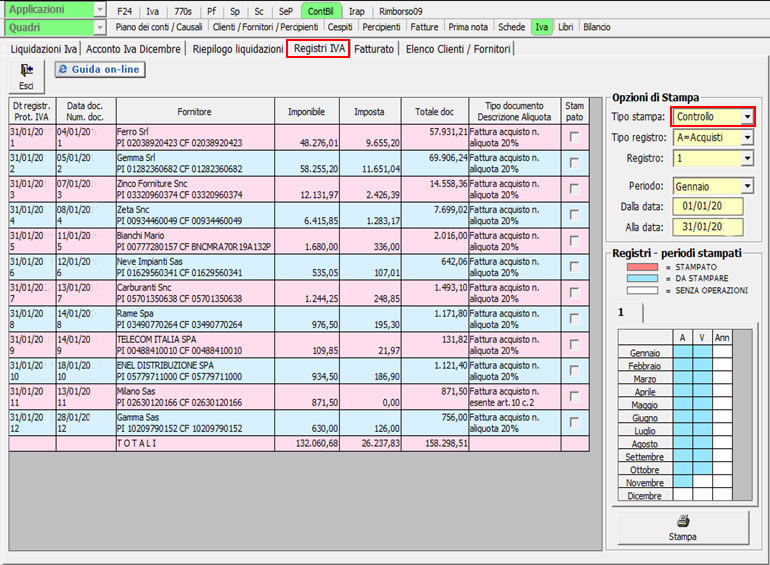Screen dimensions: 770x565
Task: Switch to the Liquidazioni Iva tab
Action: (44, 49)
